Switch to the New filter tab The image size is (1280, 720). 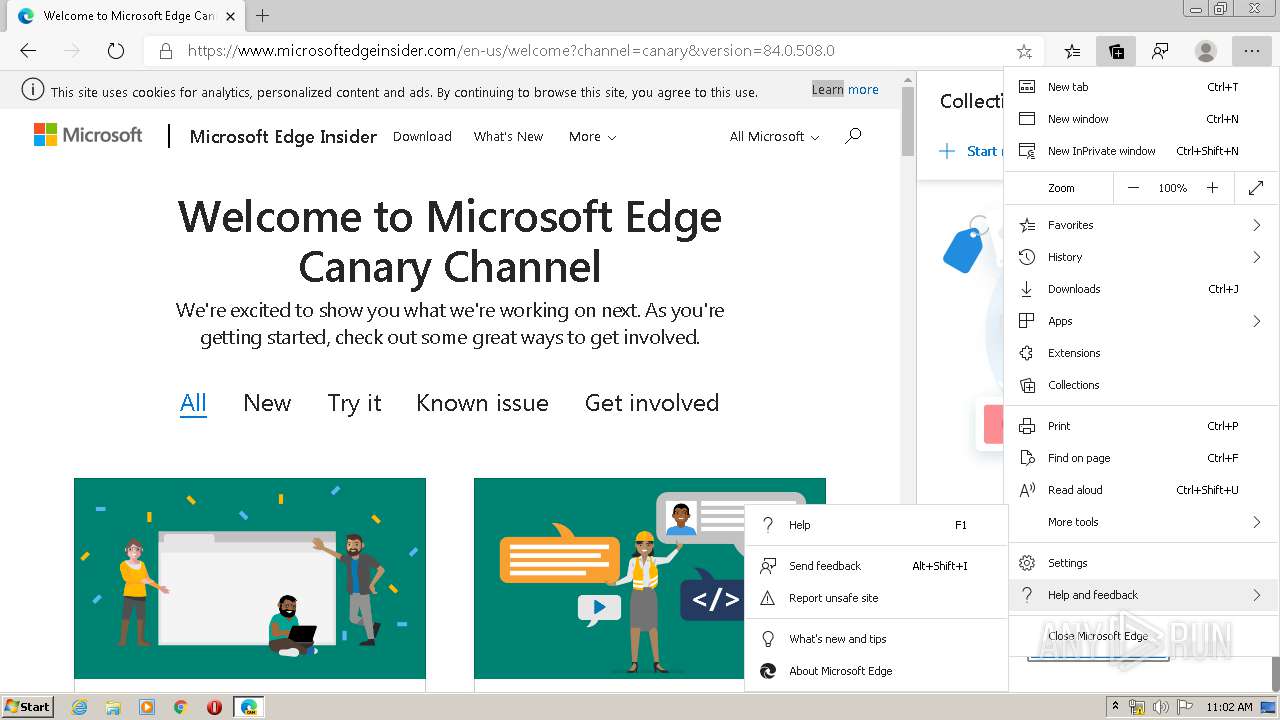tap(267, 403)
